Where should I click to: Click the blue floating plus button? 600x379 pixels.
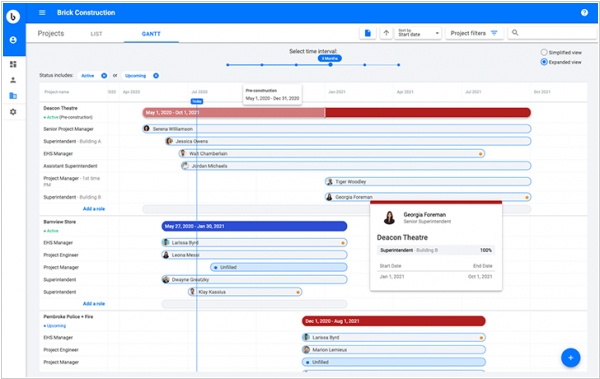[571, 358]
